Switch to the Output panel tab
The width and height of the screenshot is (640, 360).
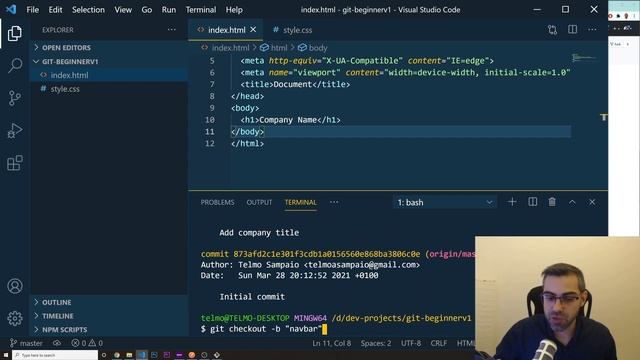(x=259, y=202)
